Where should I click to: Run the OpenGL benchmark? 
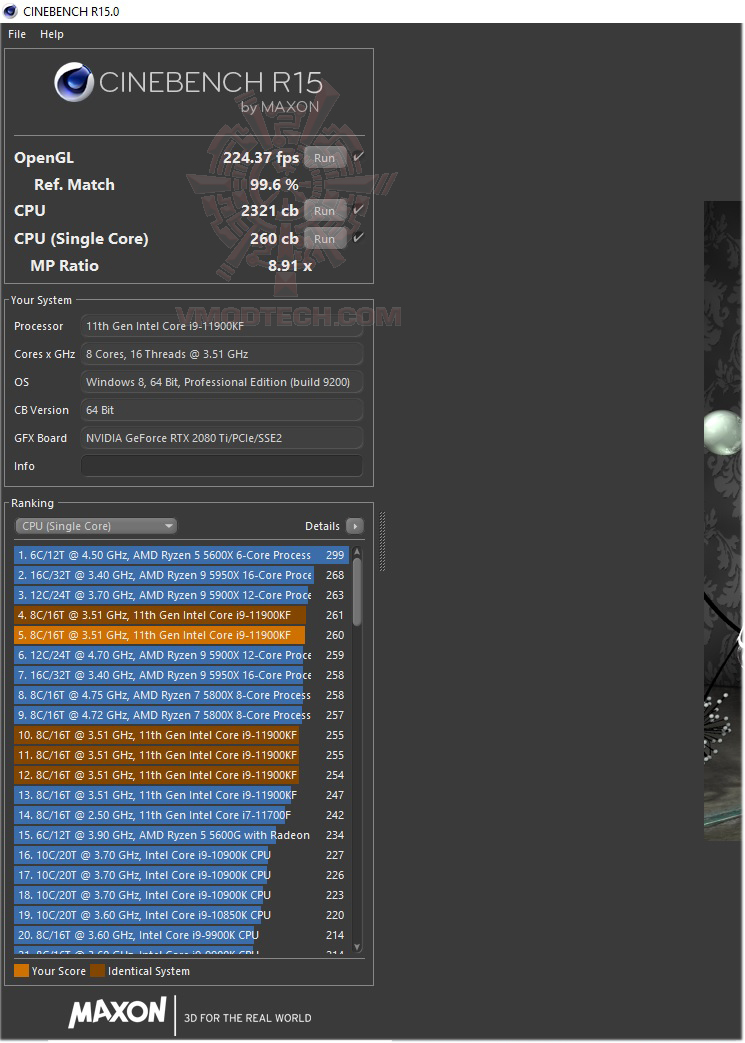point(325,158)
